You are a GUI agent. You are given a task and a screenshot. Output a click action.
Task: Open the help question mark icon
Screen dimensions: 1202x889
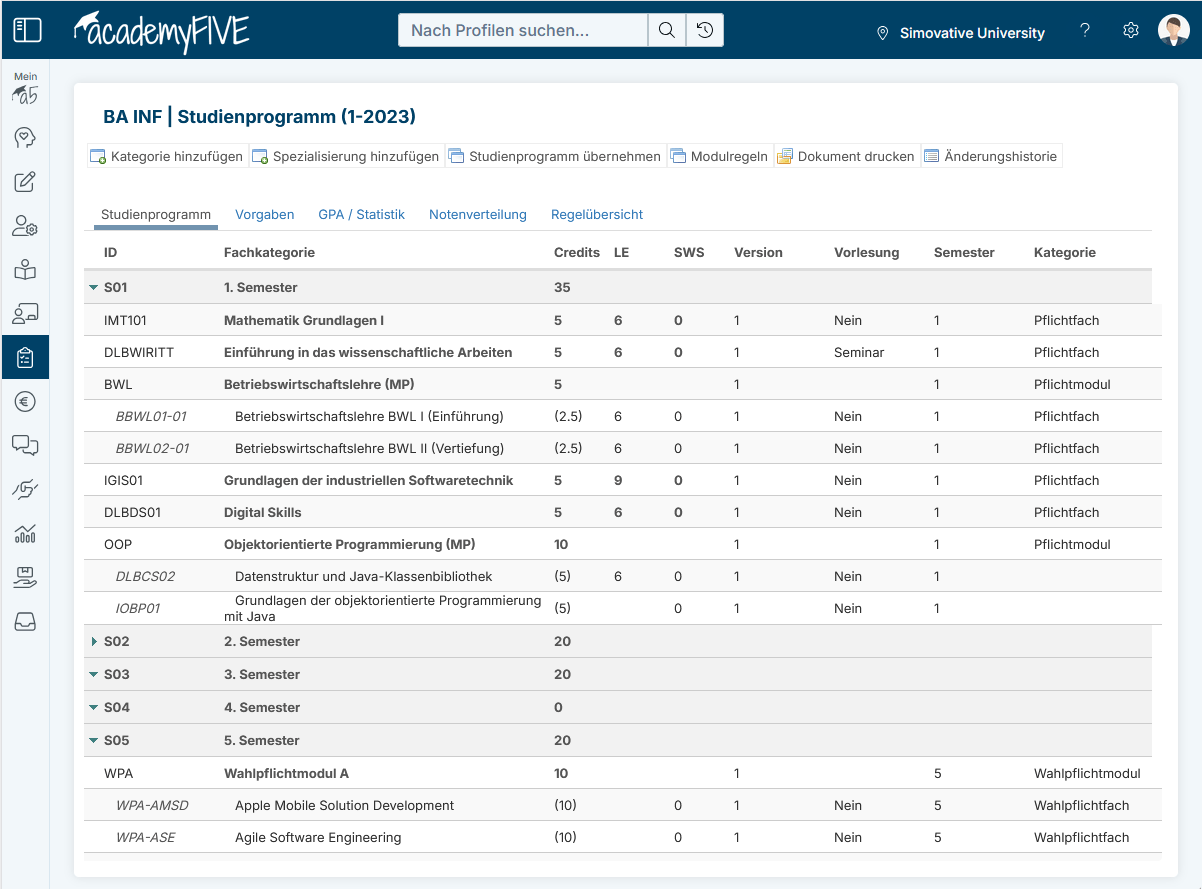1085,31
